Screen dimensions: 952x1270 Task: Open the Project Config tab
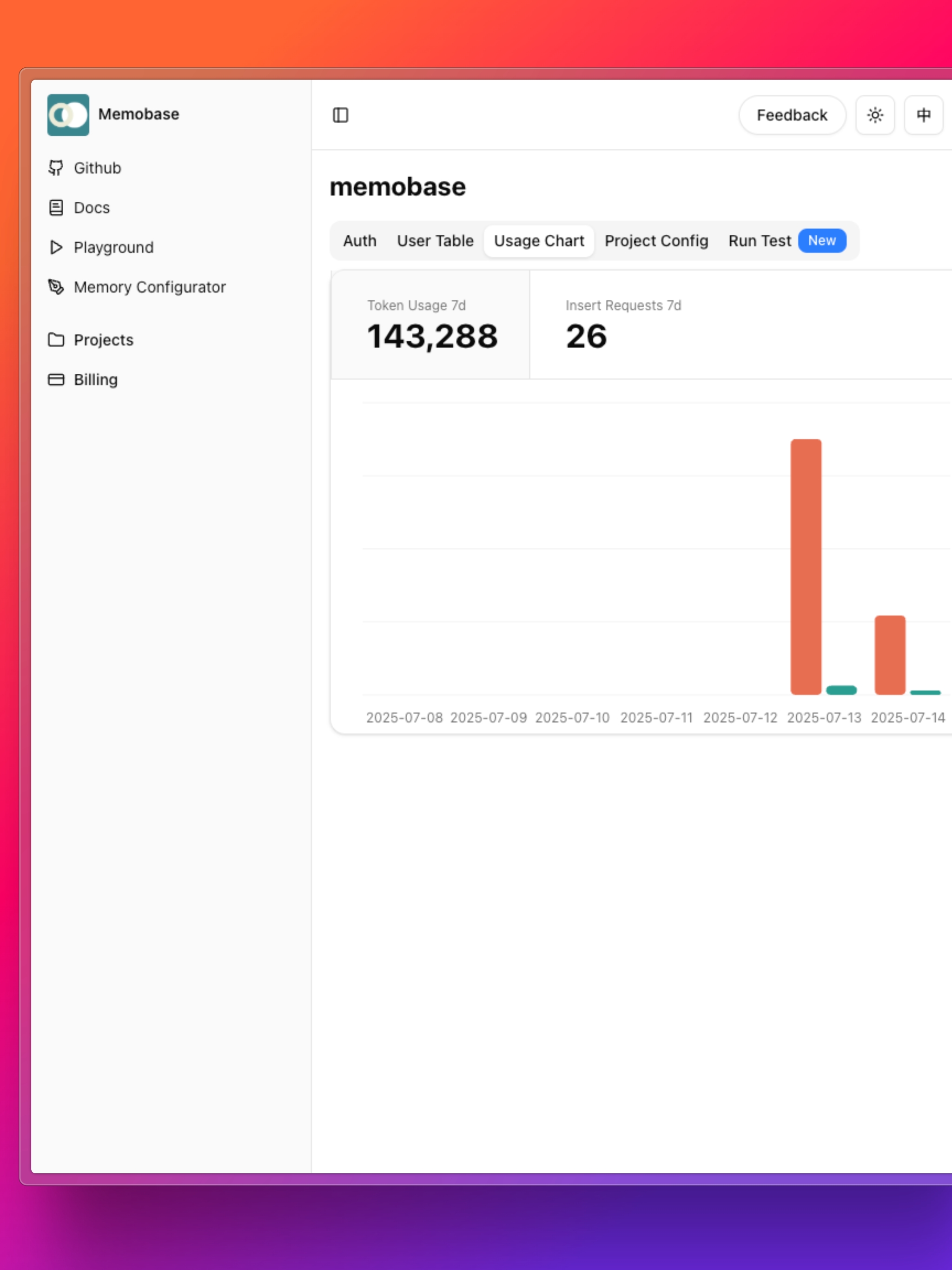click(x=656, y=240)
